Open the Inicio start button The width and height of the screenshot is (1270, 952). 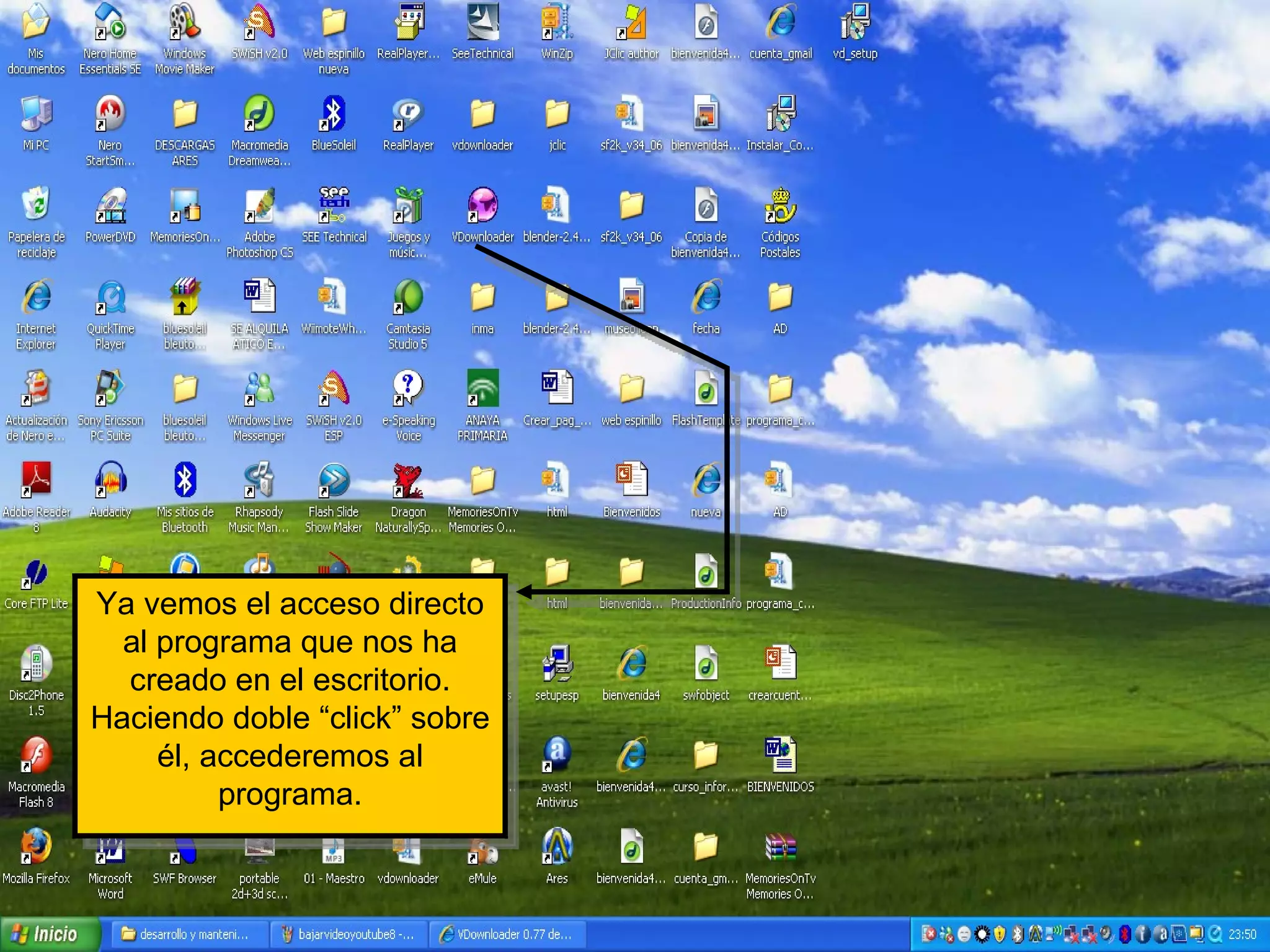click(x=50, y=934)
